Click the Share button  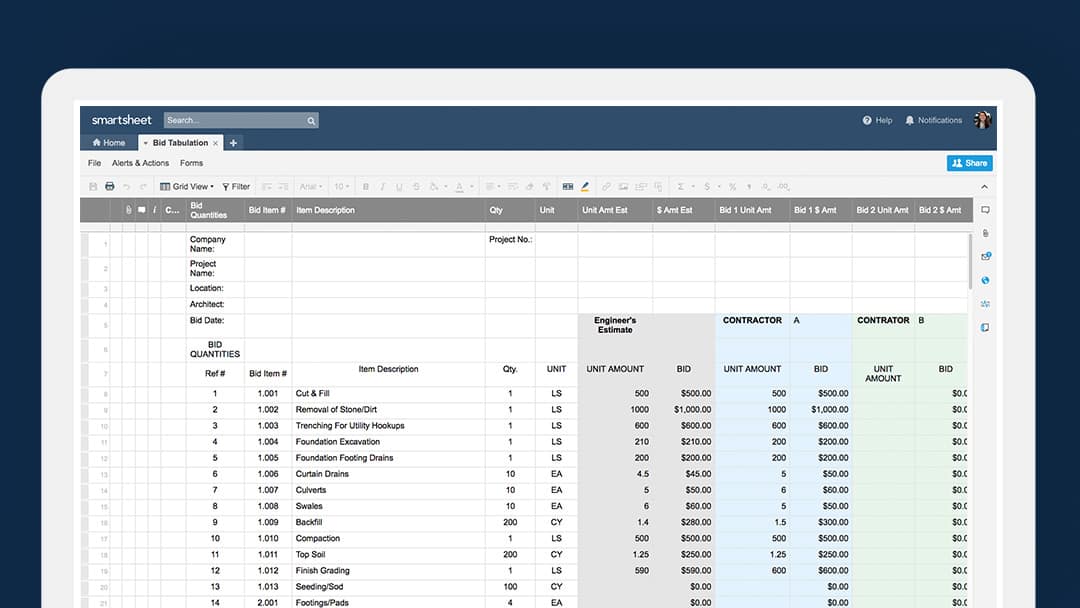tap(969, 163)
